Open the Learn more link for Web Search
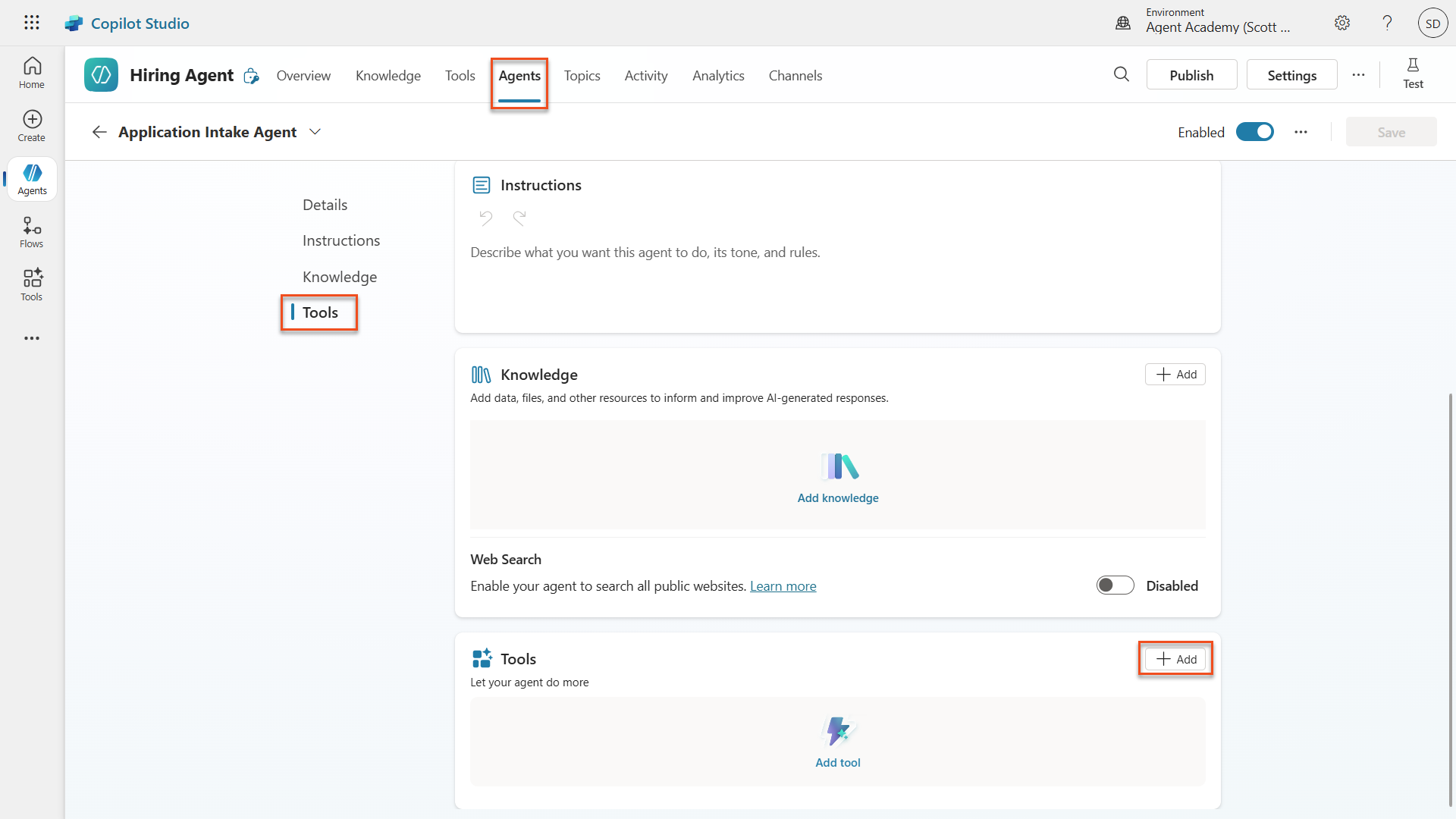Screen dimensions: 1456x819 click(x=783, y=585)
